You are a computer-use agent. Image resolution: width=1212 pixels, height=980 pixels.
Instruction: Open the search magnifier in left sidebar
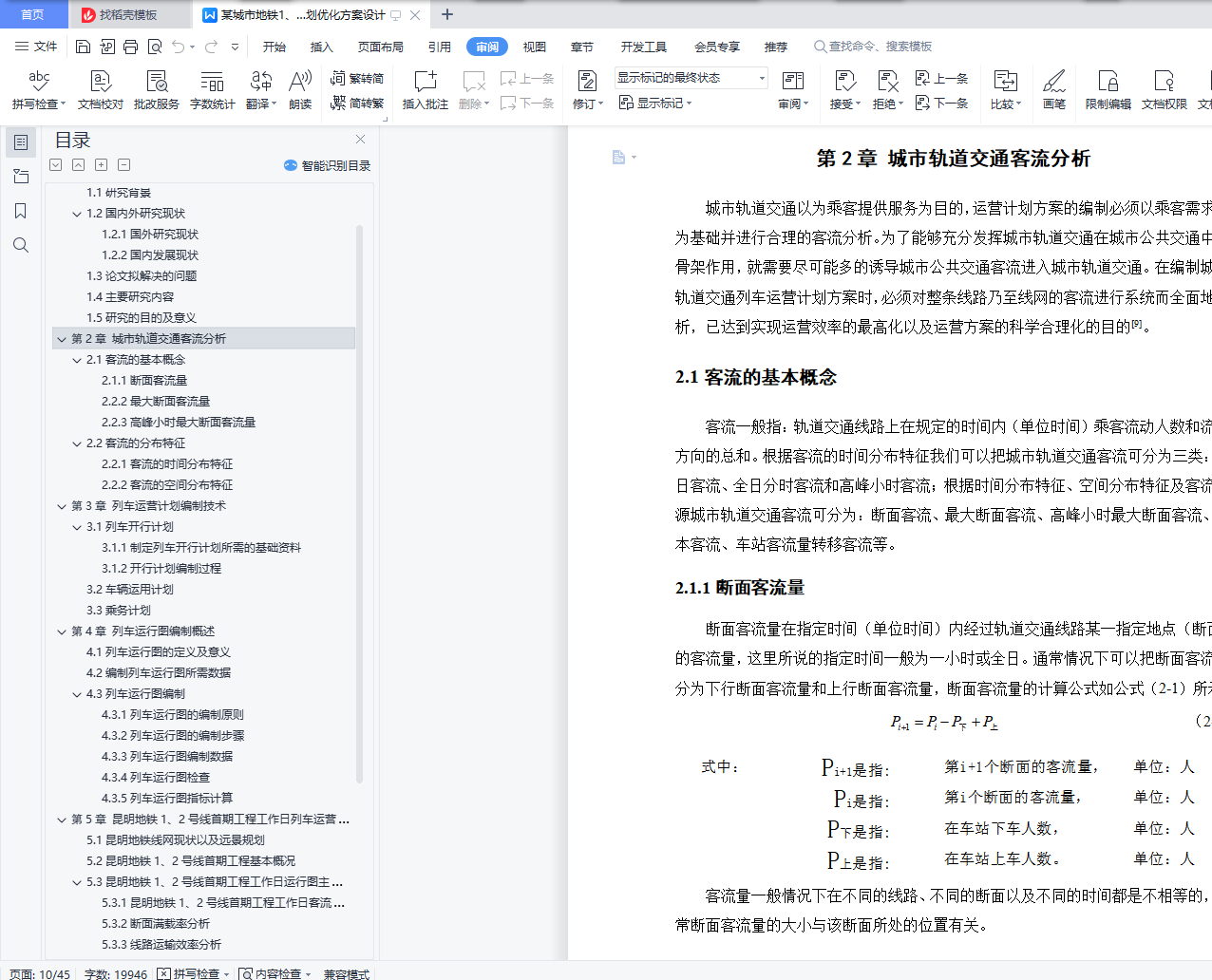pyautogui.click(x=21, y=245)
